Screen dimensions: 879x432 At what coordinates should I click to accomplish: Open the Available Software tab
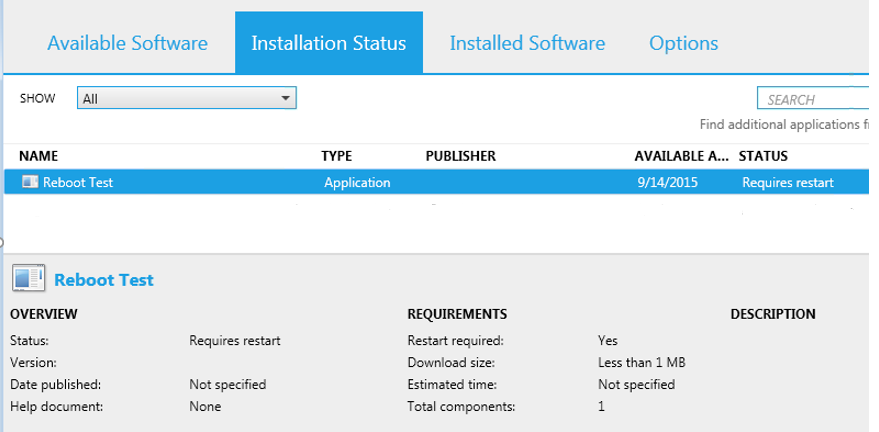click(x=127, y=43)
